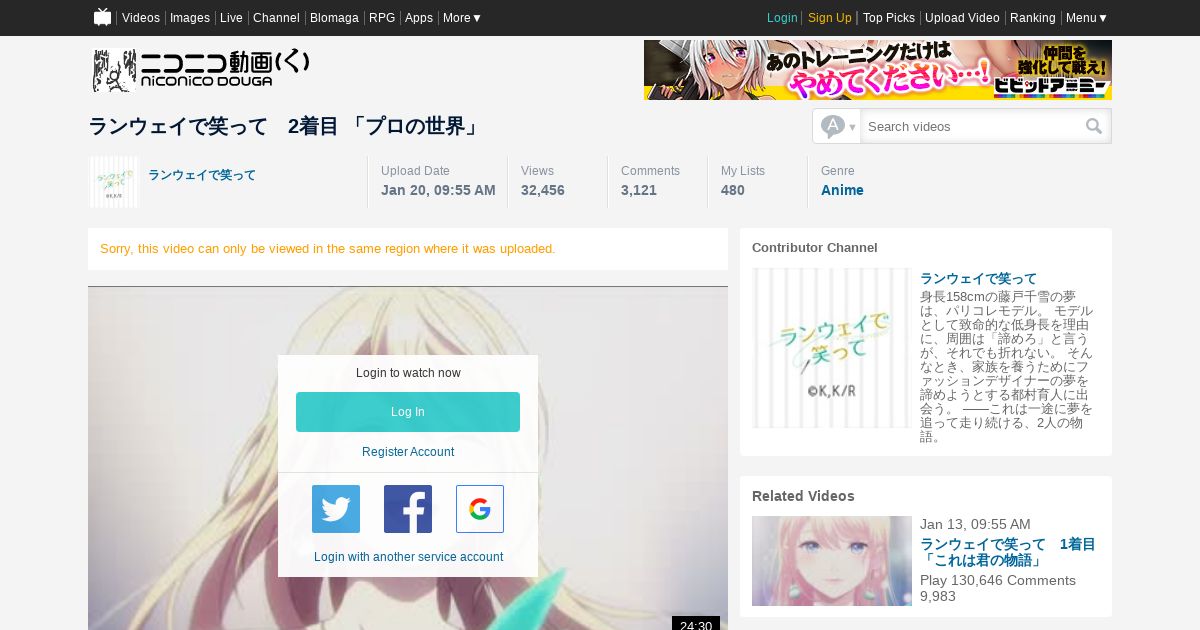Click the Niconico TV icon in top bar
Screen dimensions: 1200x630
click(x=102, y=17)
